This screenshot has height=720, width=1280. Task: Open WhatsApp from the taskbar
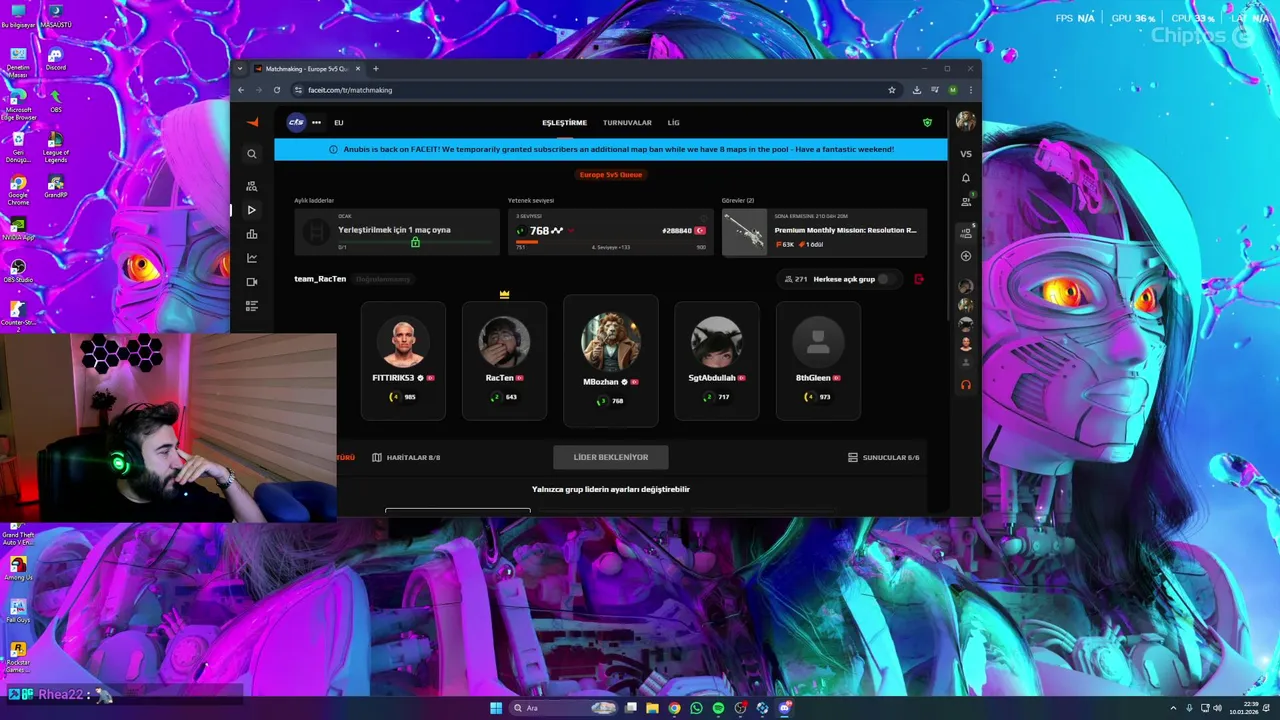coord(696,708)
